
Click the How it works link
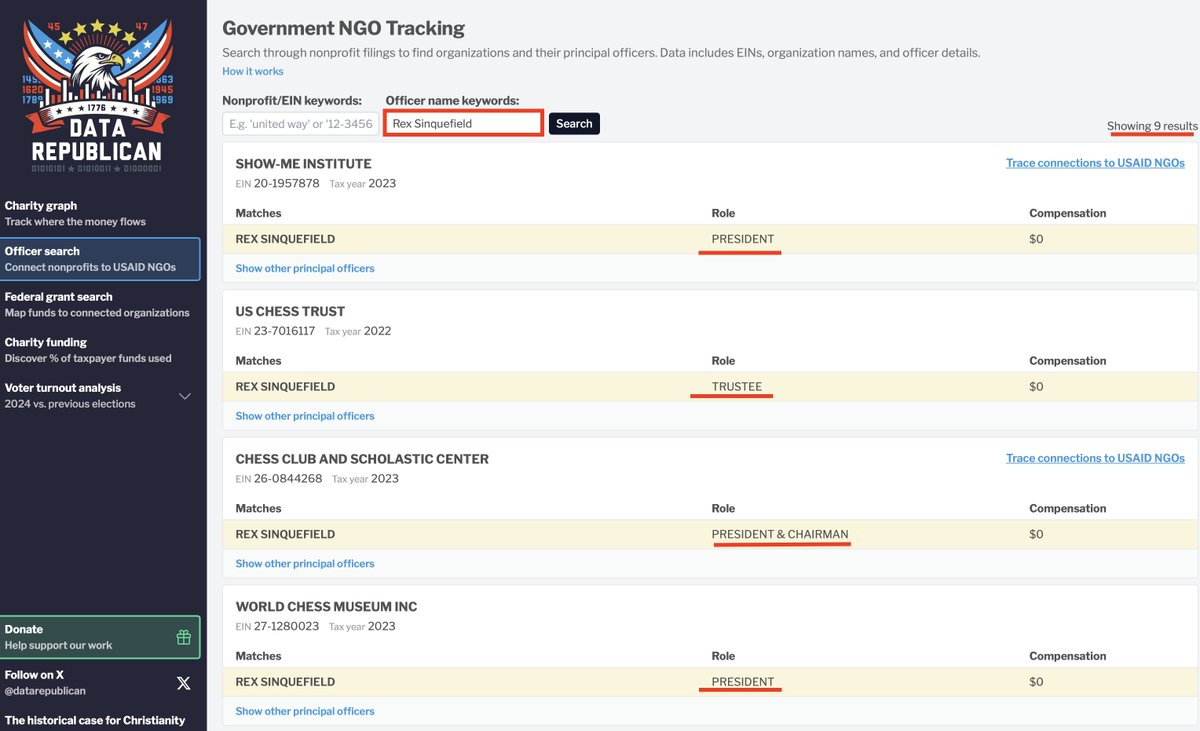click(x=253, y=71)
